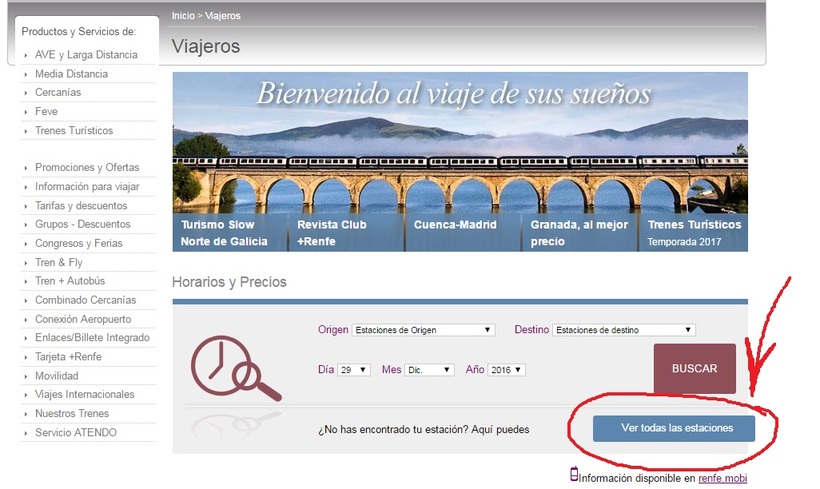The image size is (820, 489).
Task: Open Tarifas y descuentos
Action: (x=81, y=206)
